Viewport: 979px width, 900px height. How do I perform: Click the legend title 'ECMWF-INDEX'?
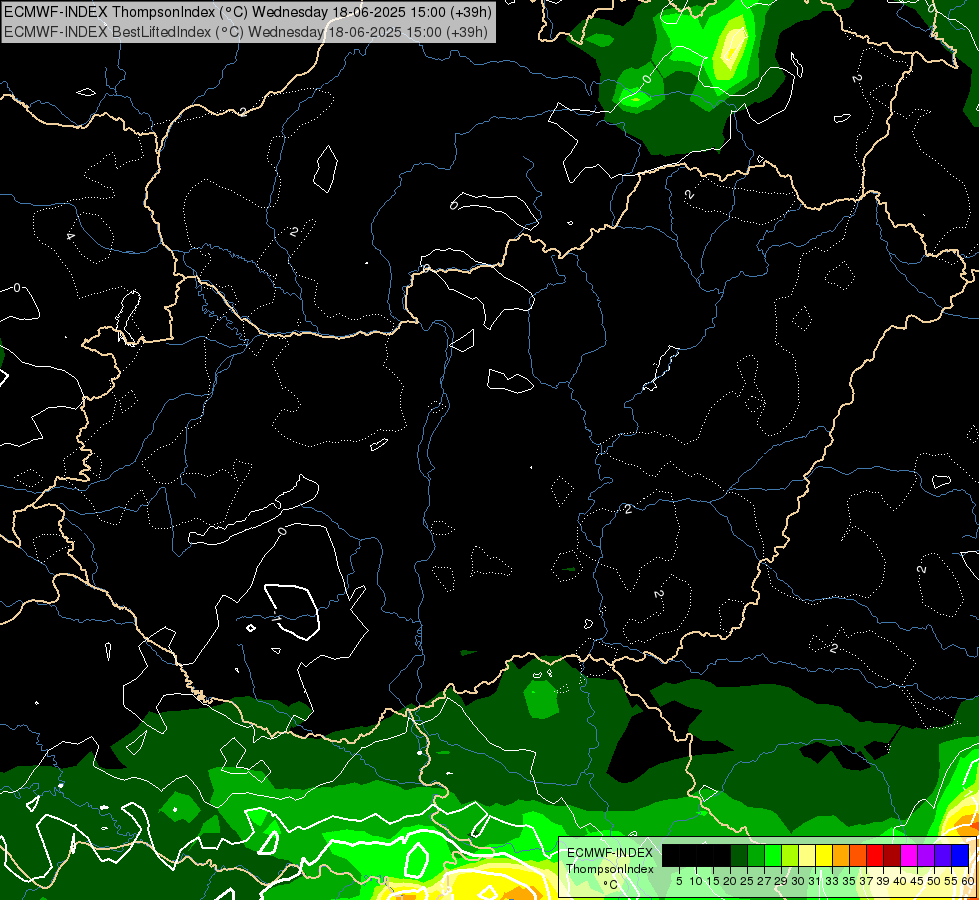(610, 853)
